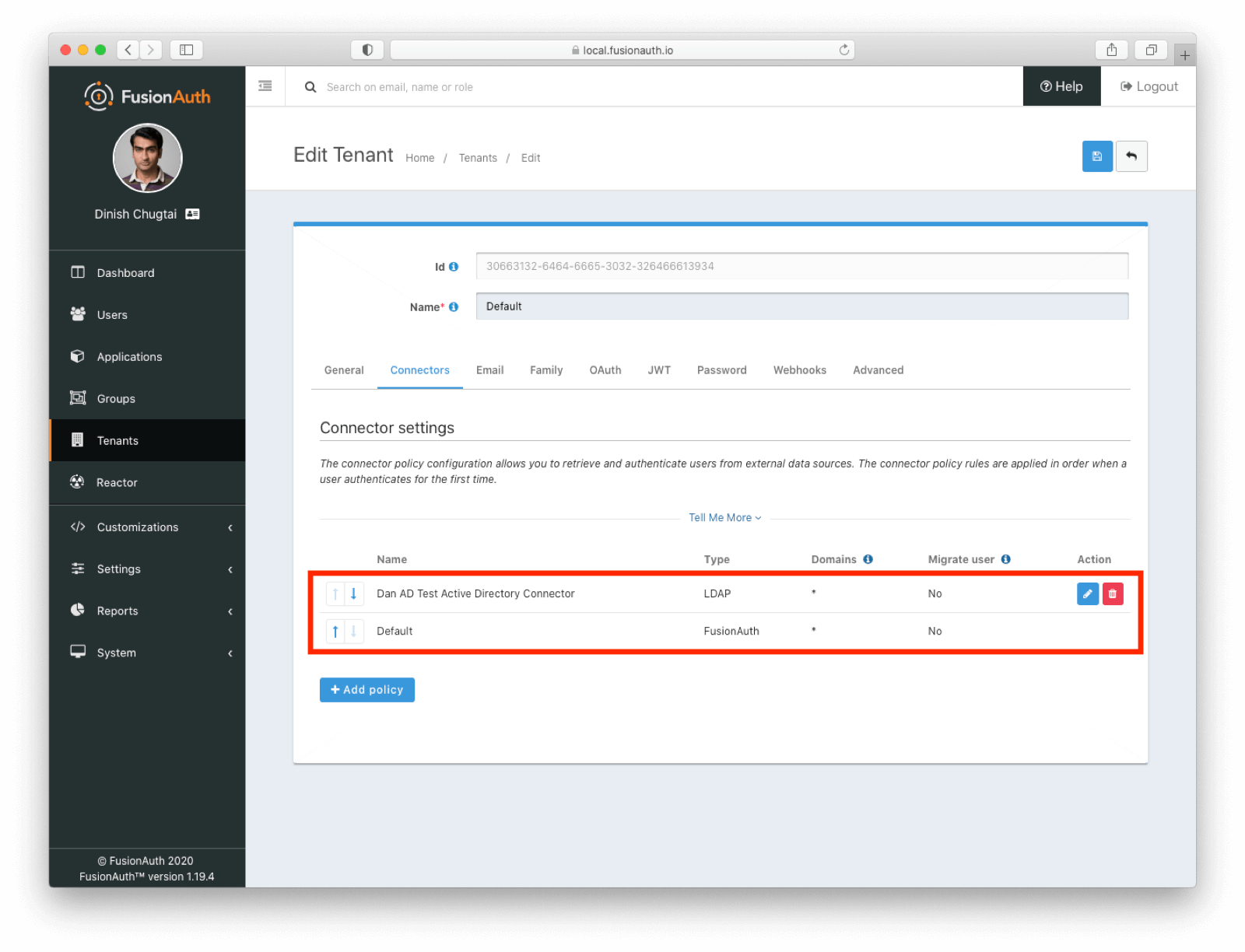This screenshot has width=1245, height=952.
Task: Click the search magnifier icon
Action: [310, 87]
